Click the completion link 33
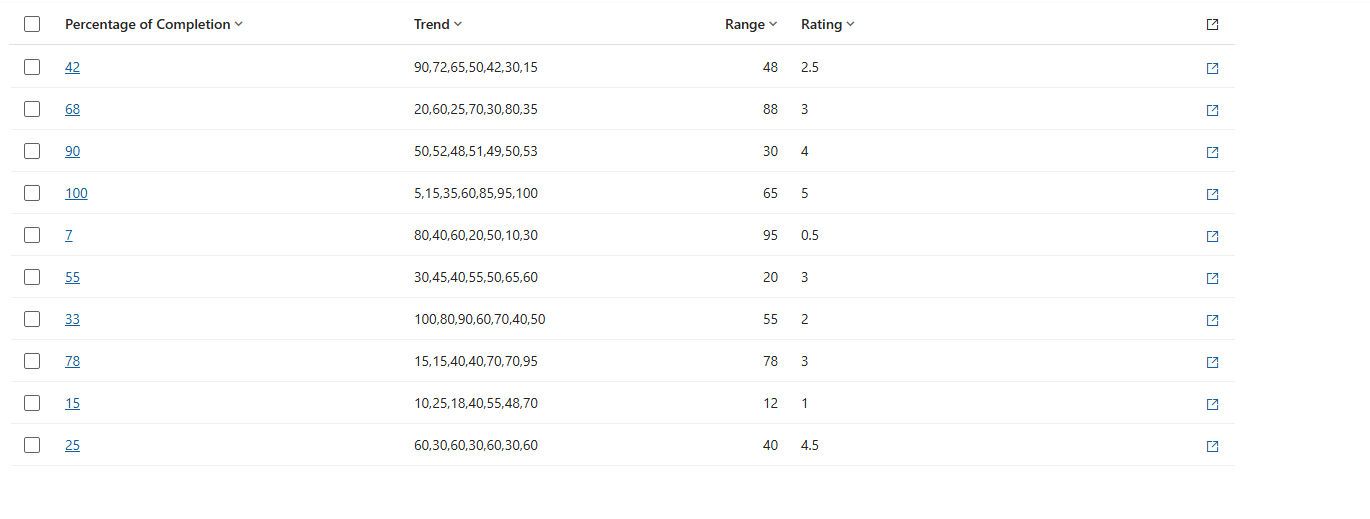 [x=72, y=319]
